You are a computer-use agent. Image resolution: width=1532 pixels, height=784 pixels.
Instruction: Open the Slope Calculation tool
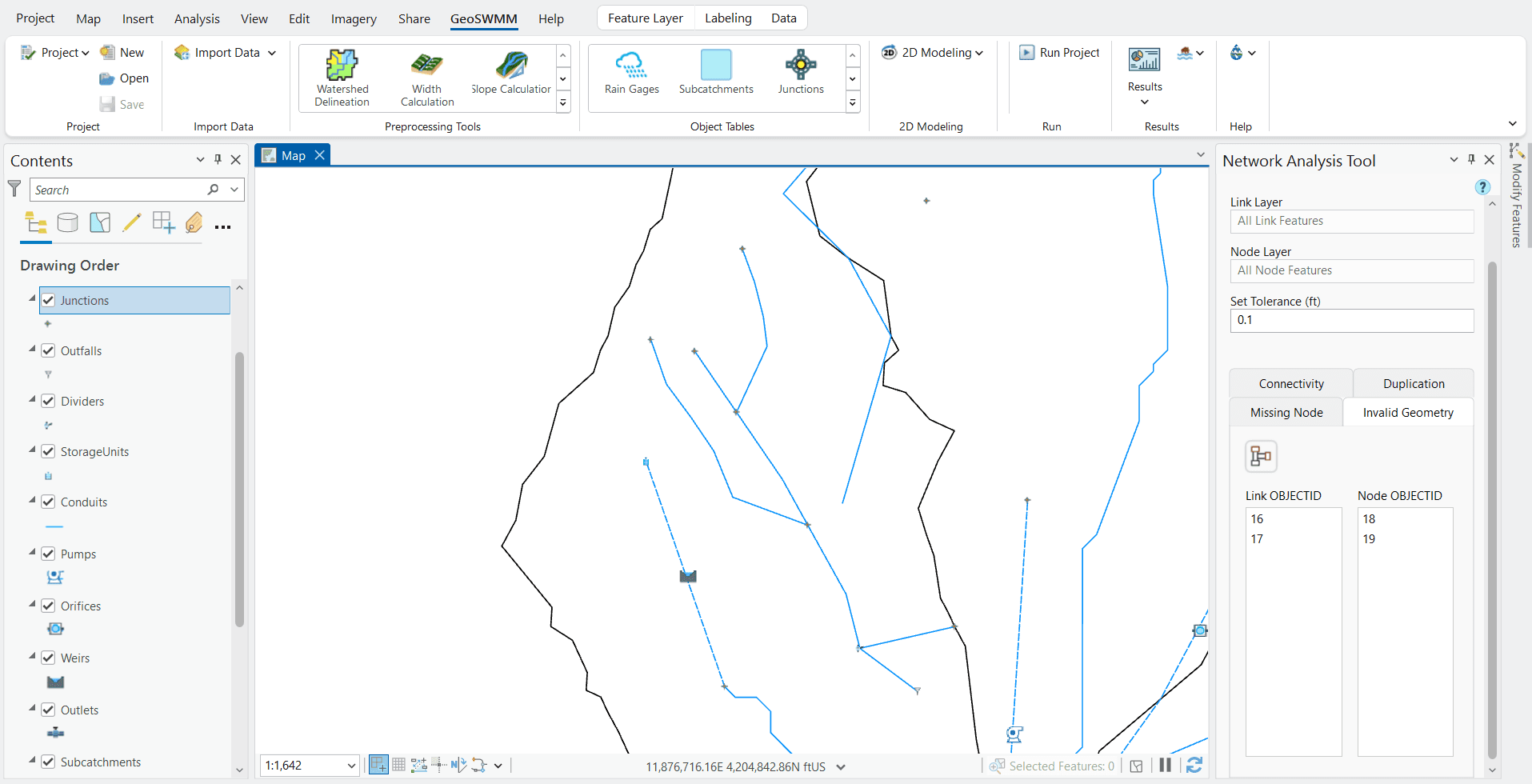(510, 78)
